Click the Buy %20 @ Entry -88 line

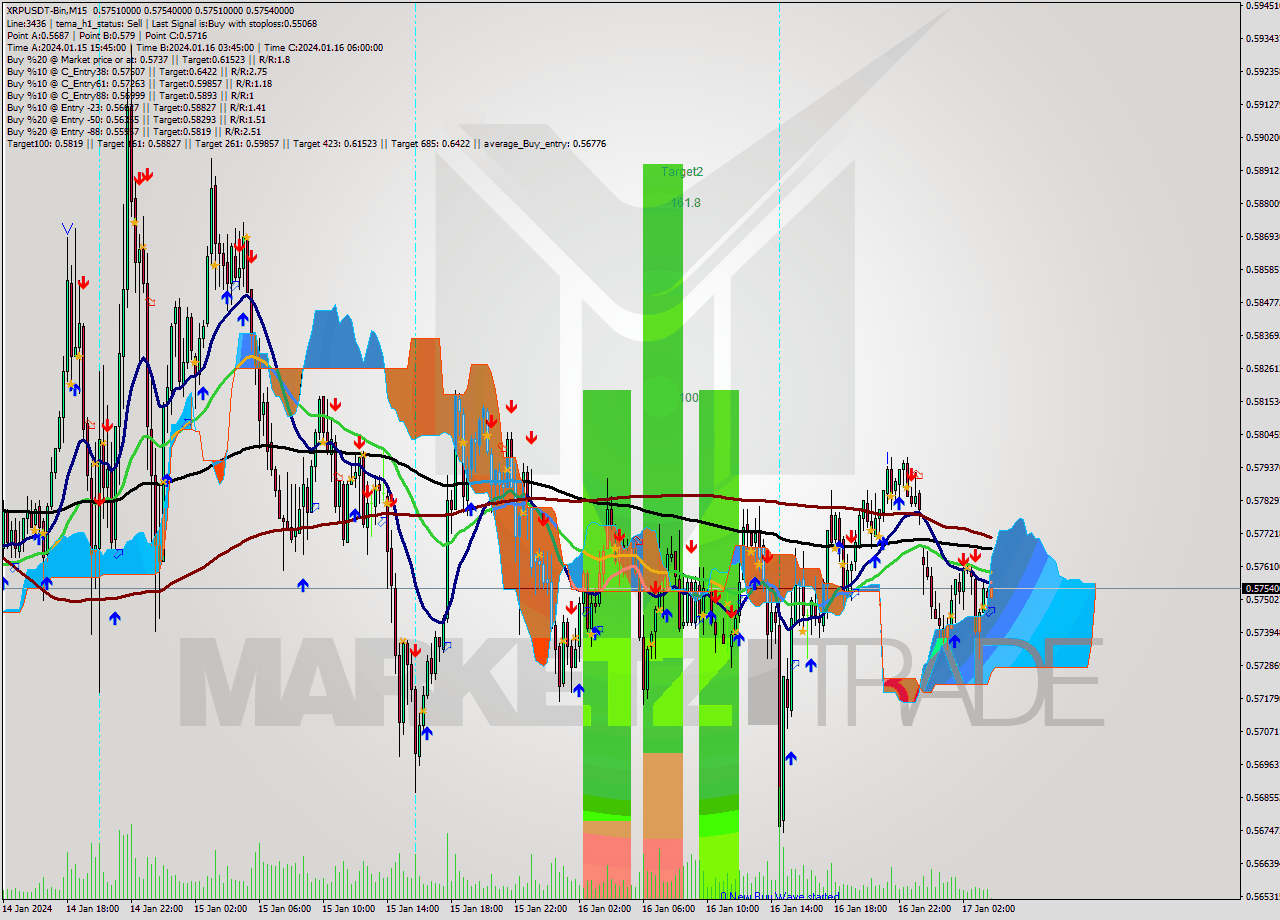click(x=133, y=131)
